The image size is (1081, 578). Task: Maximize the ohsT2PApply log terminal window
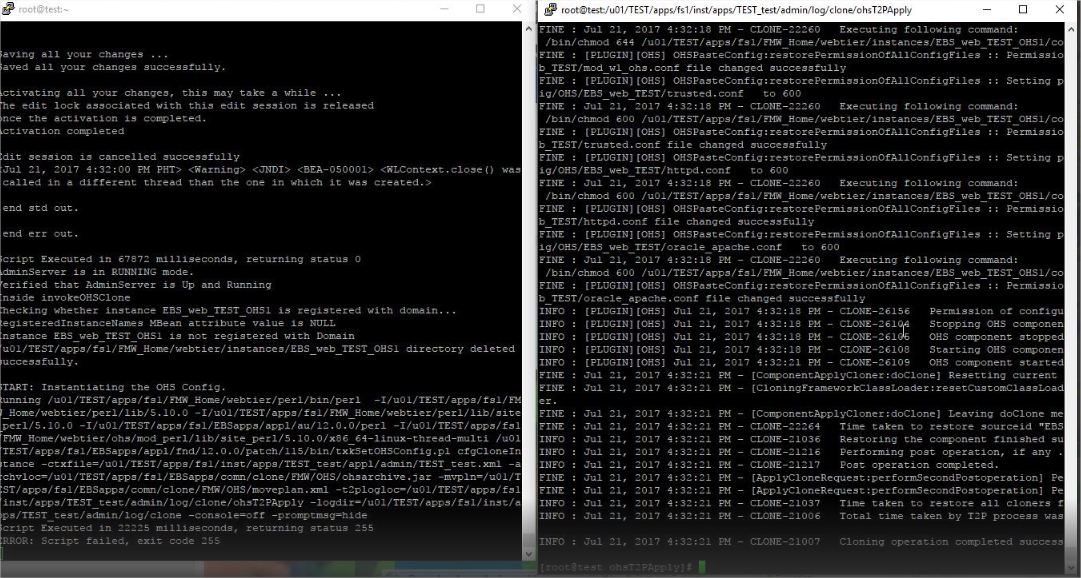(x=1022, y=9)
